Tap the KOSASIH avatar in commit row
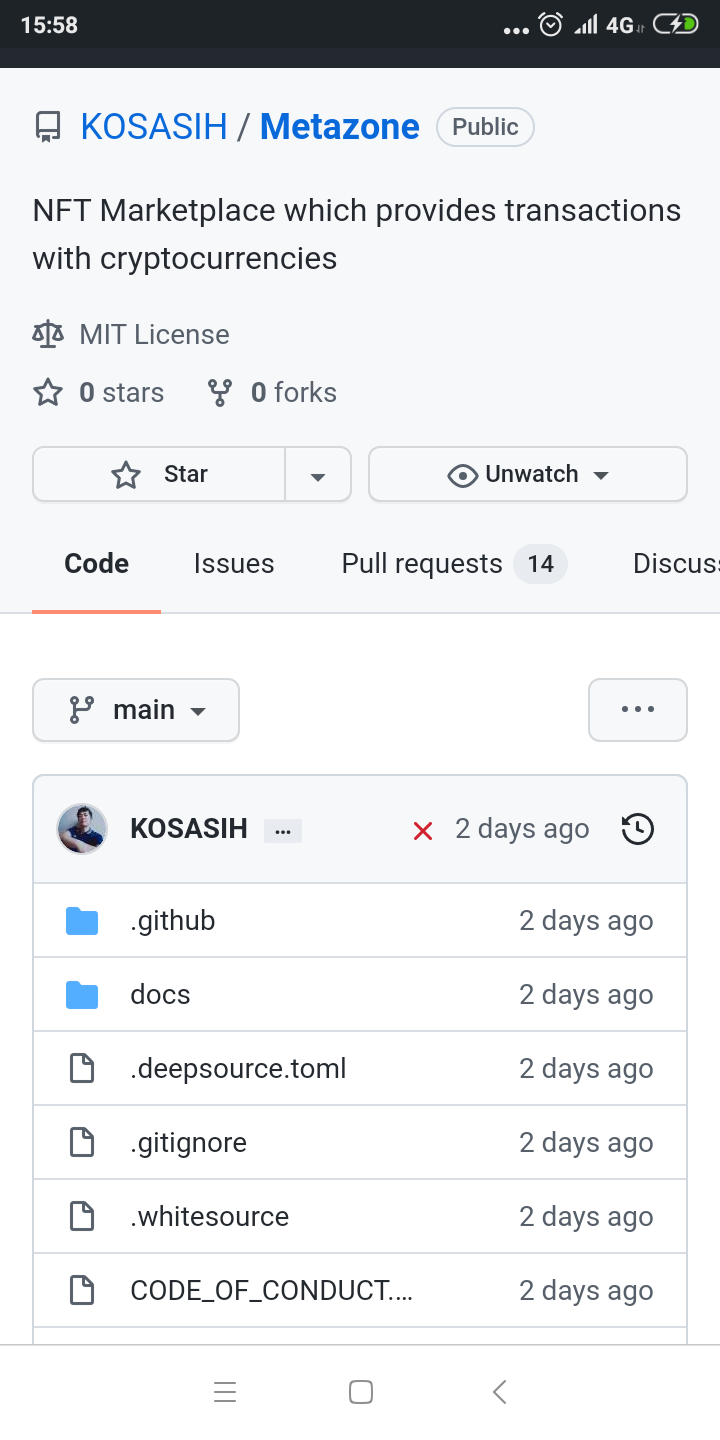The height and width of the screenshot is (1440, 720). (x=82, y=829)
